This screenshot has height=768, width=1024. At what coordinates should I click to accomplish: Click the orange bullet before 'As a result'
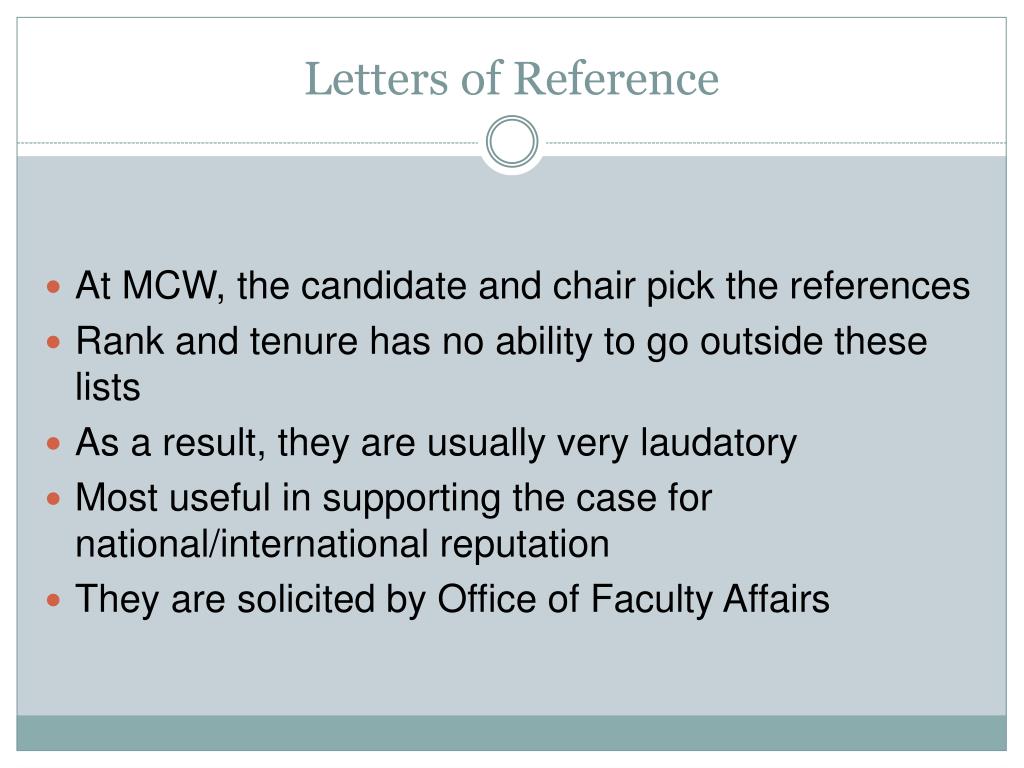[54, 443]
